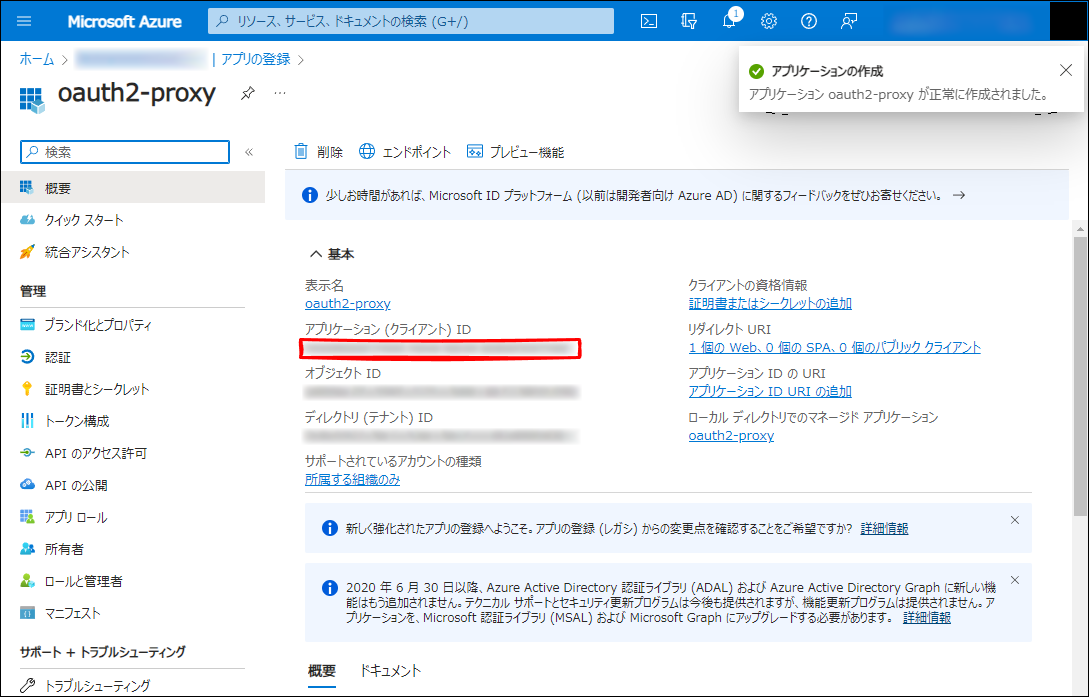Open the Cloud Shell icon in header
The image size is (1089, 697).
point(649,21)
